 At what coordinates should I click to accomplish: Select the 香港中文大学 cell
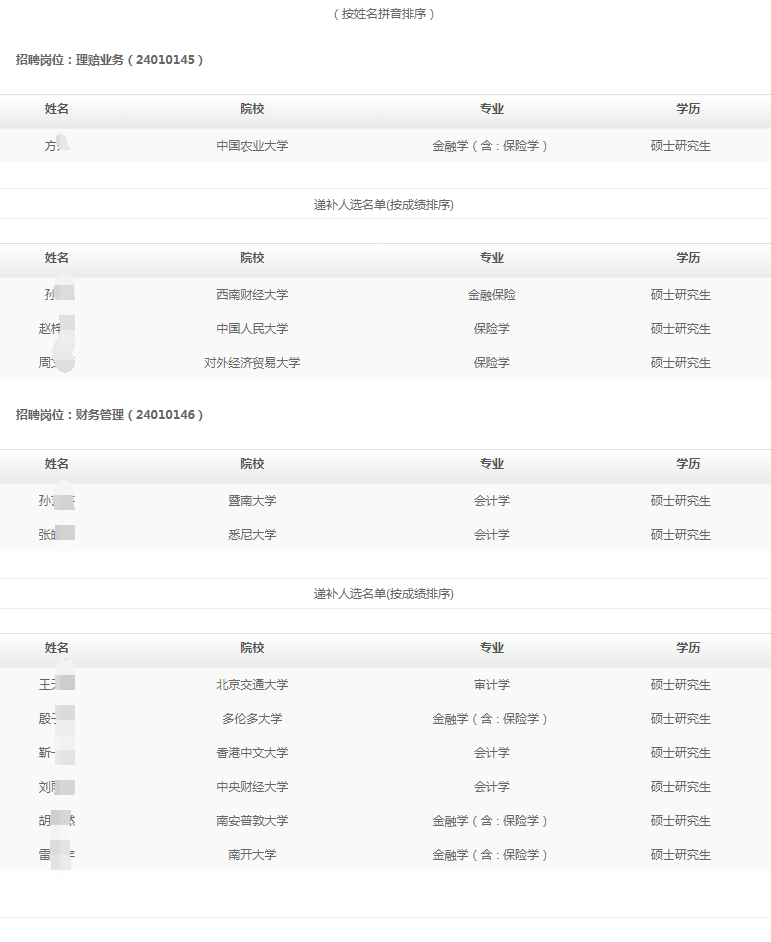pyautogui.click(x=252, y=753)
